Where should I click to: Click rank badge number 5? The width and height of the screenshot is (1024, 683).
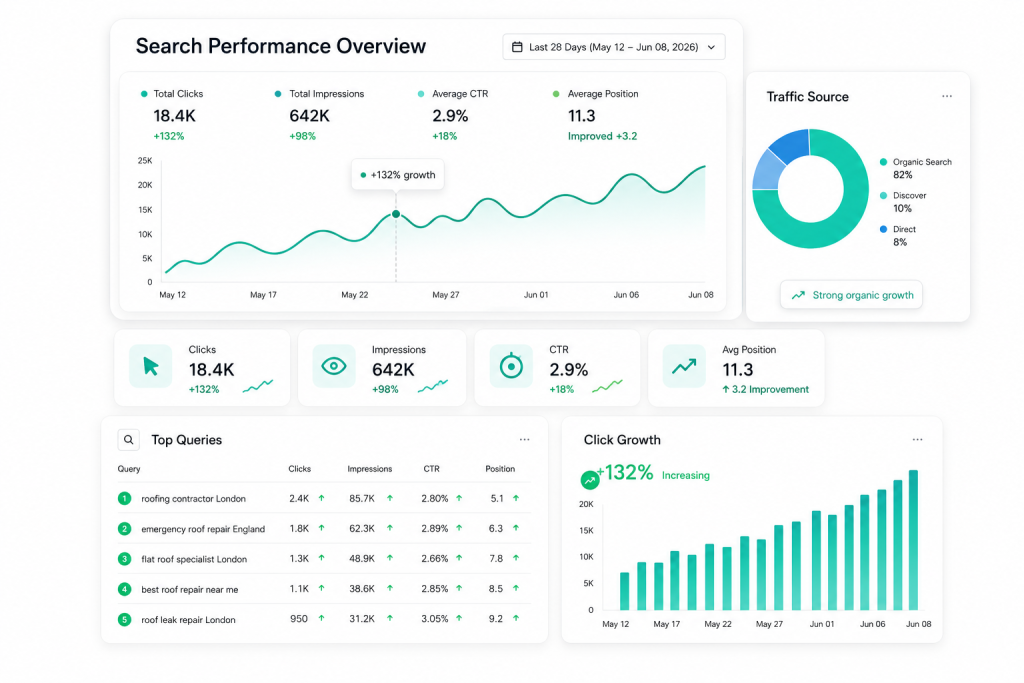tap(124, 619)
